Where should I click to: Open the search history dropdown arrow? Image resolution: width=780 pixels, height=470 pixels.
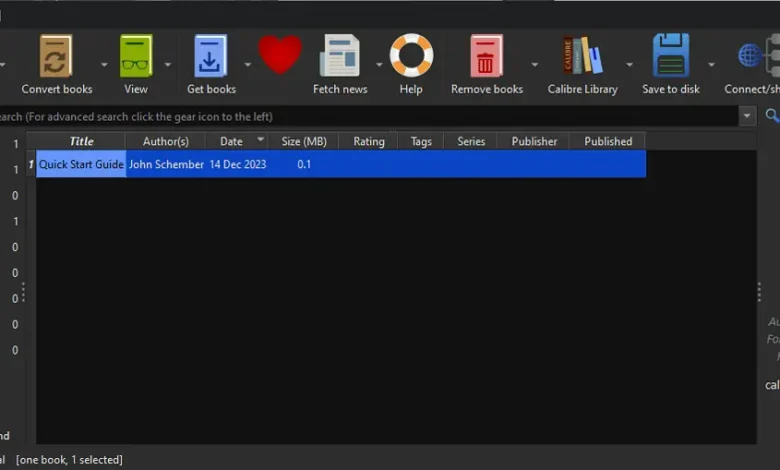tap(747, 117)
